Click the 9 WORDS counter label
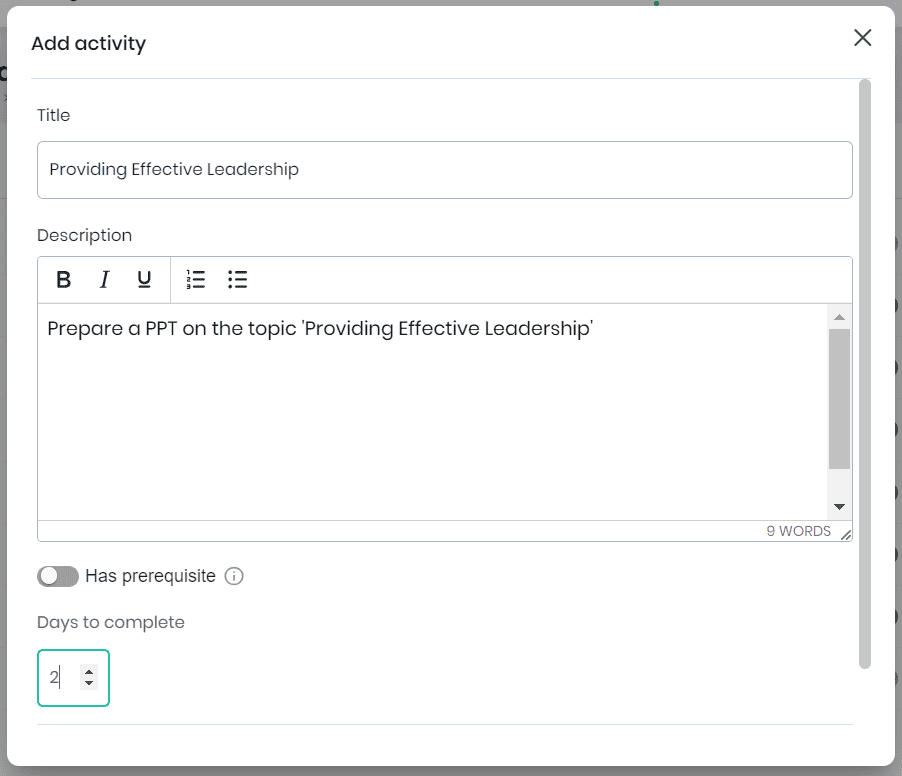Viewport: 902px width, 776px height. pyautogui.click(x=798, y=531)
